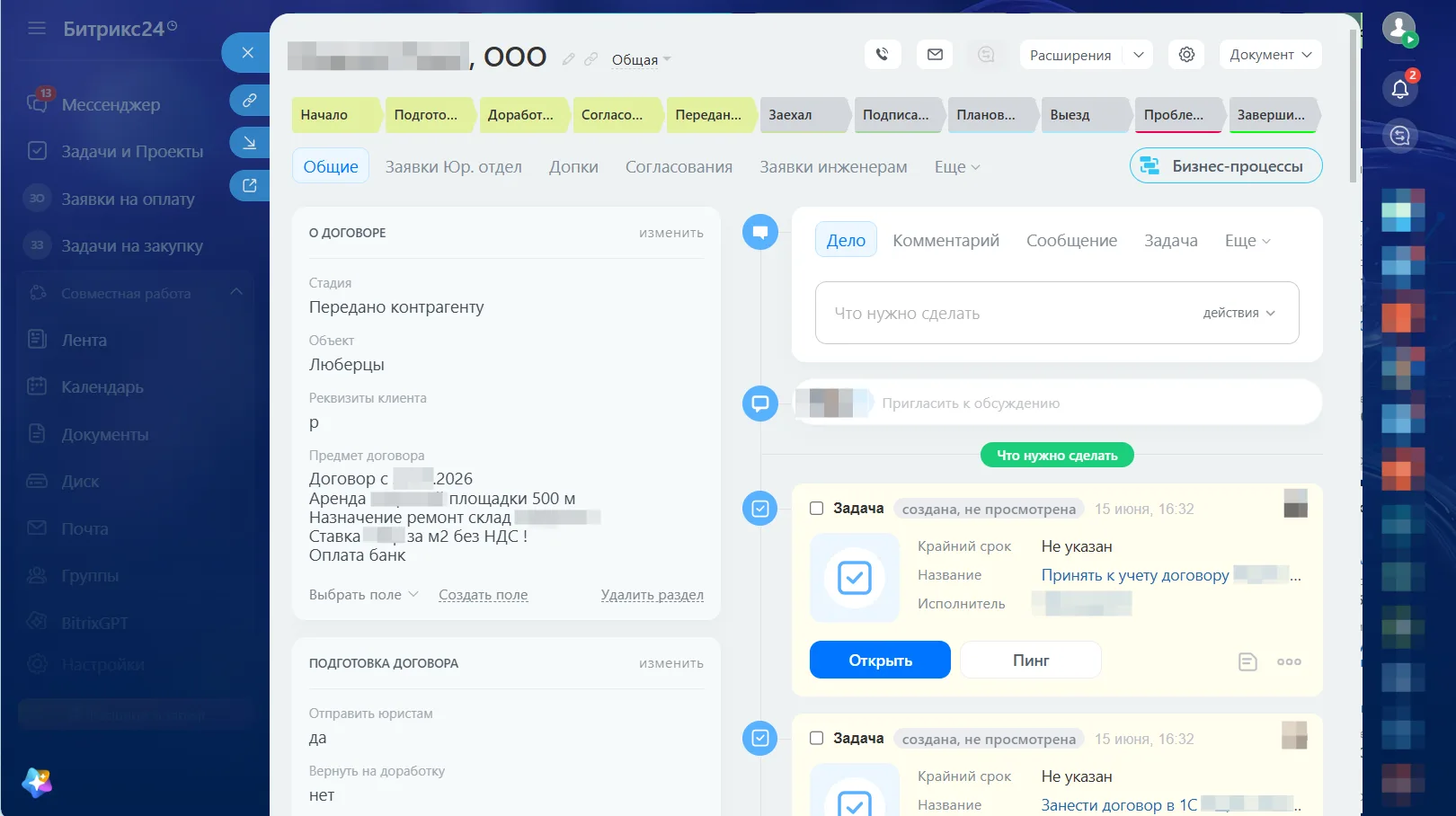Screen dimensions: 1456x816
Task: Click the Удалить раздел link
Action: pyautogui.click(x=653, y=595)
